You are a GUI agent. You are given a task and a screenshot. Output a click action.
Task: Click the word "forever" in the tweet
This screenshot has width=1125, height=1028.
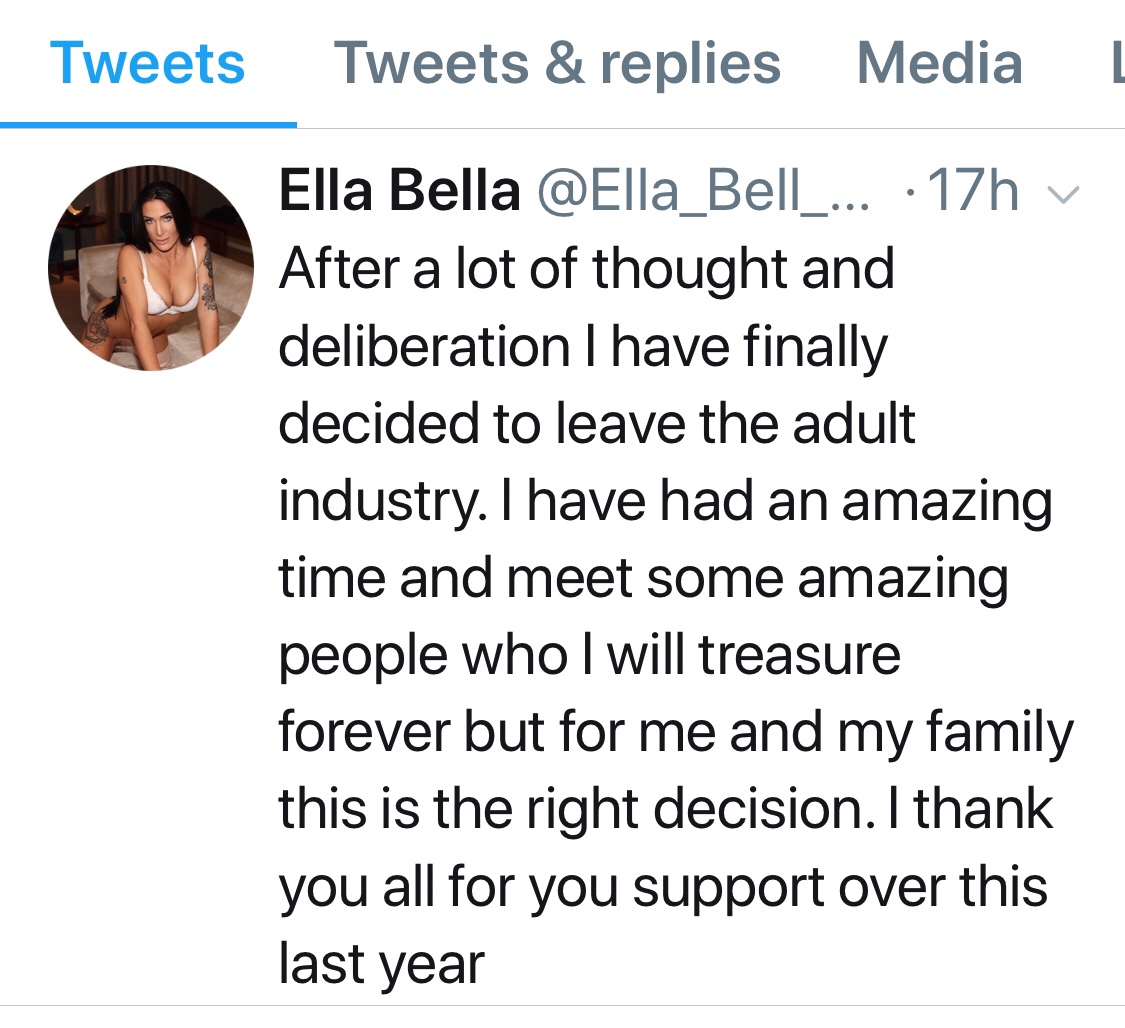[363, 732]
